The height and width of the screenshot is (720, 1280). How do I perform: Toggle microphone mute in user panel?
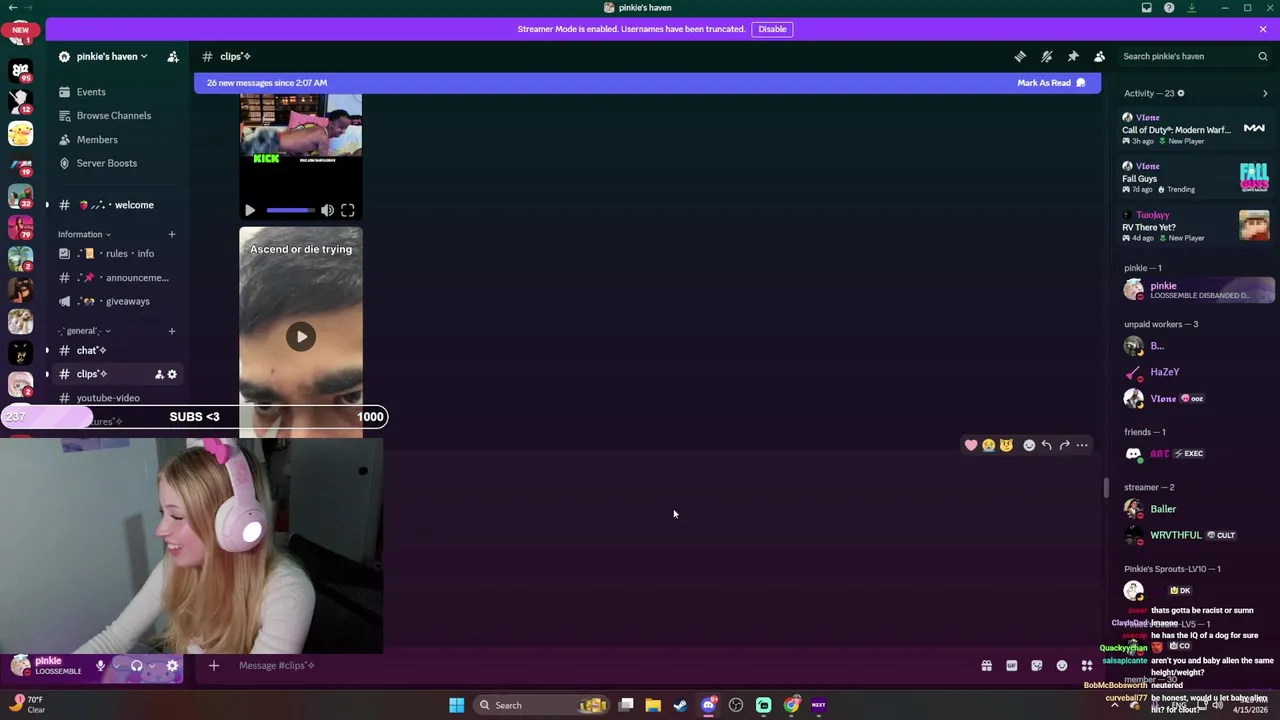tap(100, 666)
